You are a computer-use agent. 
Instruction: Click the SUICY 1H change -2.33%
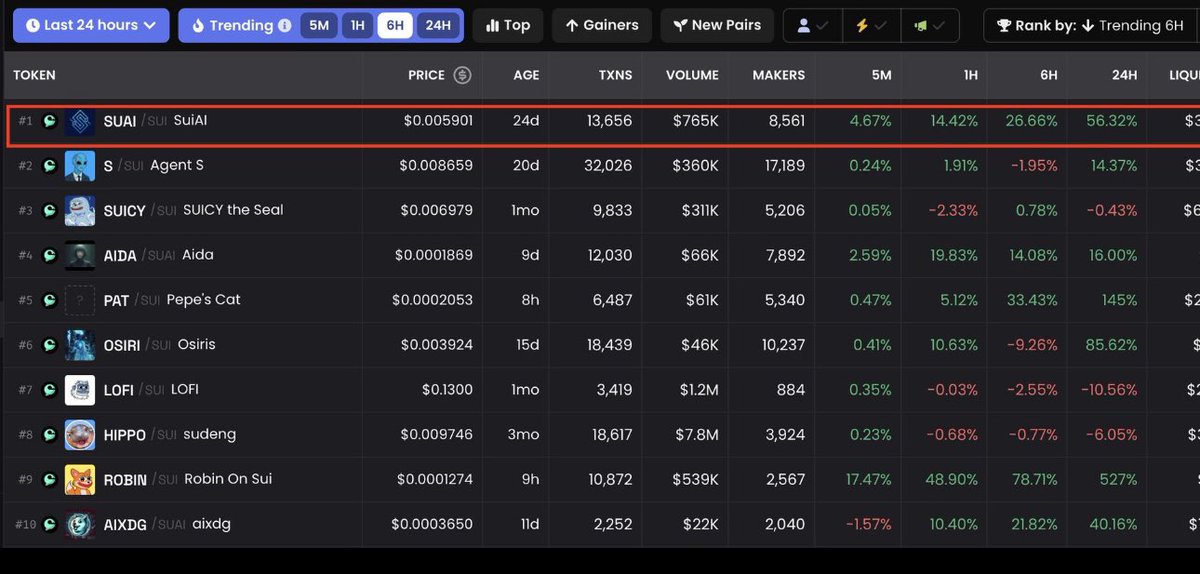(953, 211)
